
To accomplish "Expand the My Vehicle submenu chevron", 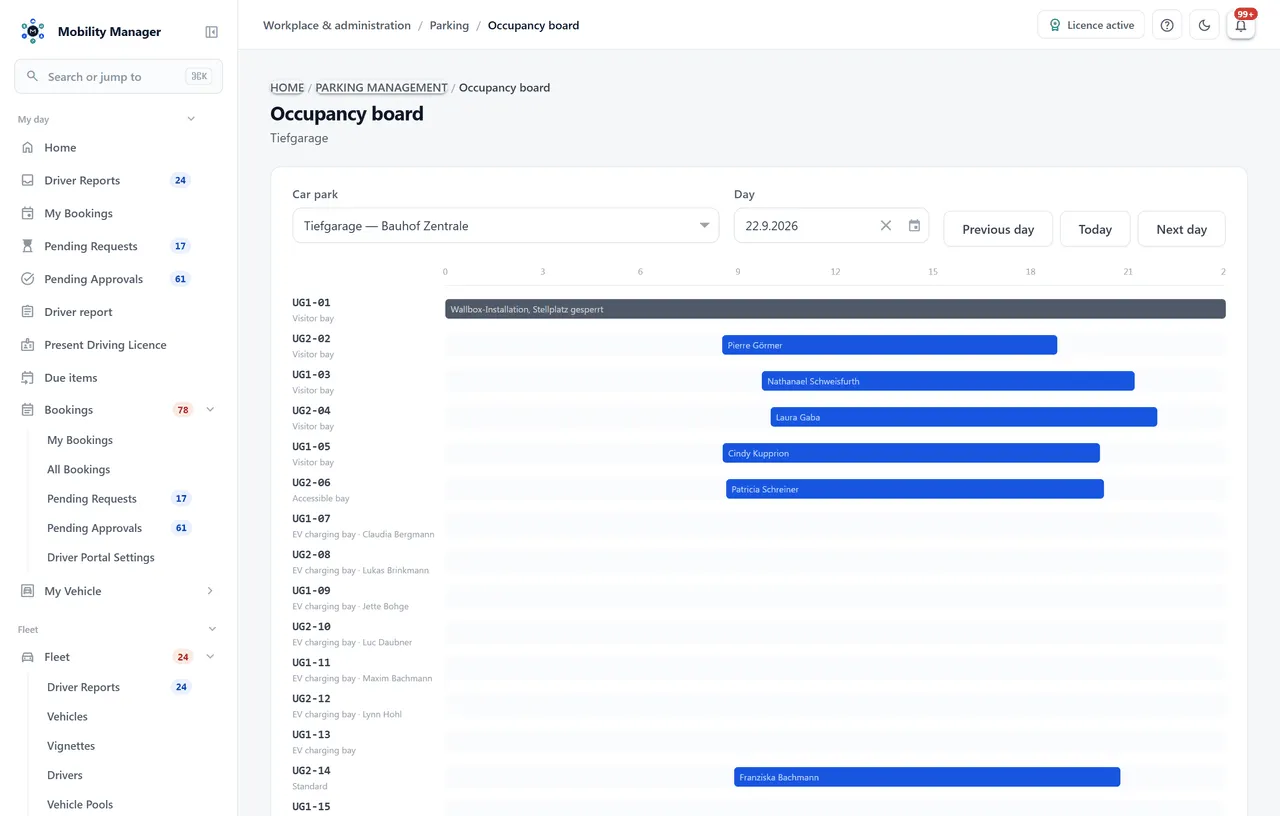I will [x=210, y=591].
